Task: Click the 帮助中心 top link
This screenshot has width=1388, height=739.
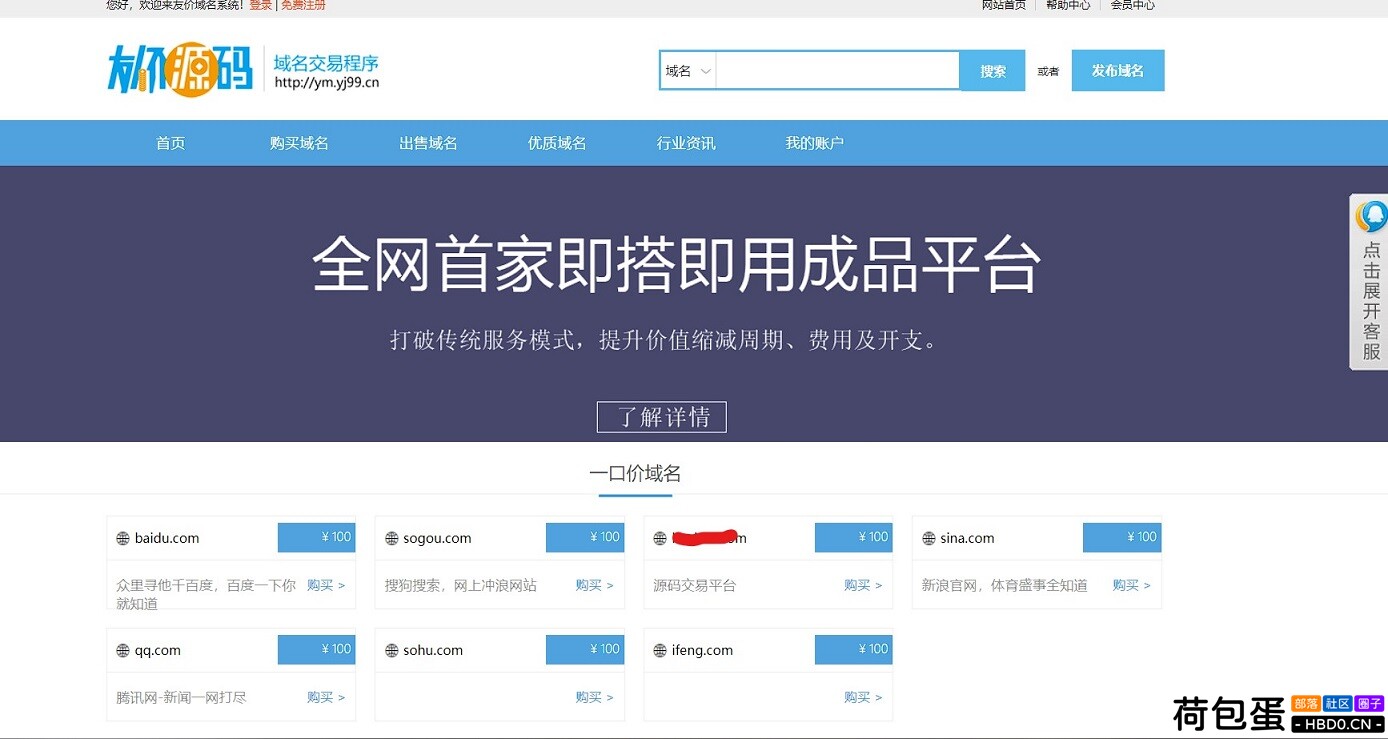Action: coord(1068,5)
